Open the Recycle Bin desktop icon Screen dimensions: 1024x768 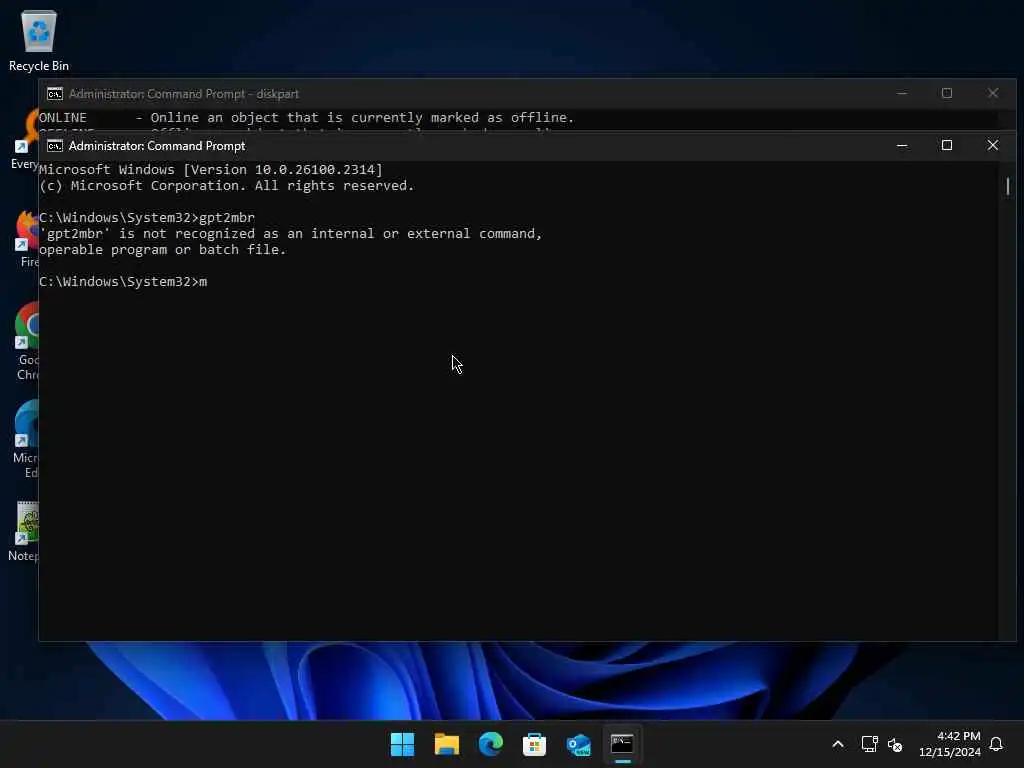pyautogui.click(x=39, y=40)
